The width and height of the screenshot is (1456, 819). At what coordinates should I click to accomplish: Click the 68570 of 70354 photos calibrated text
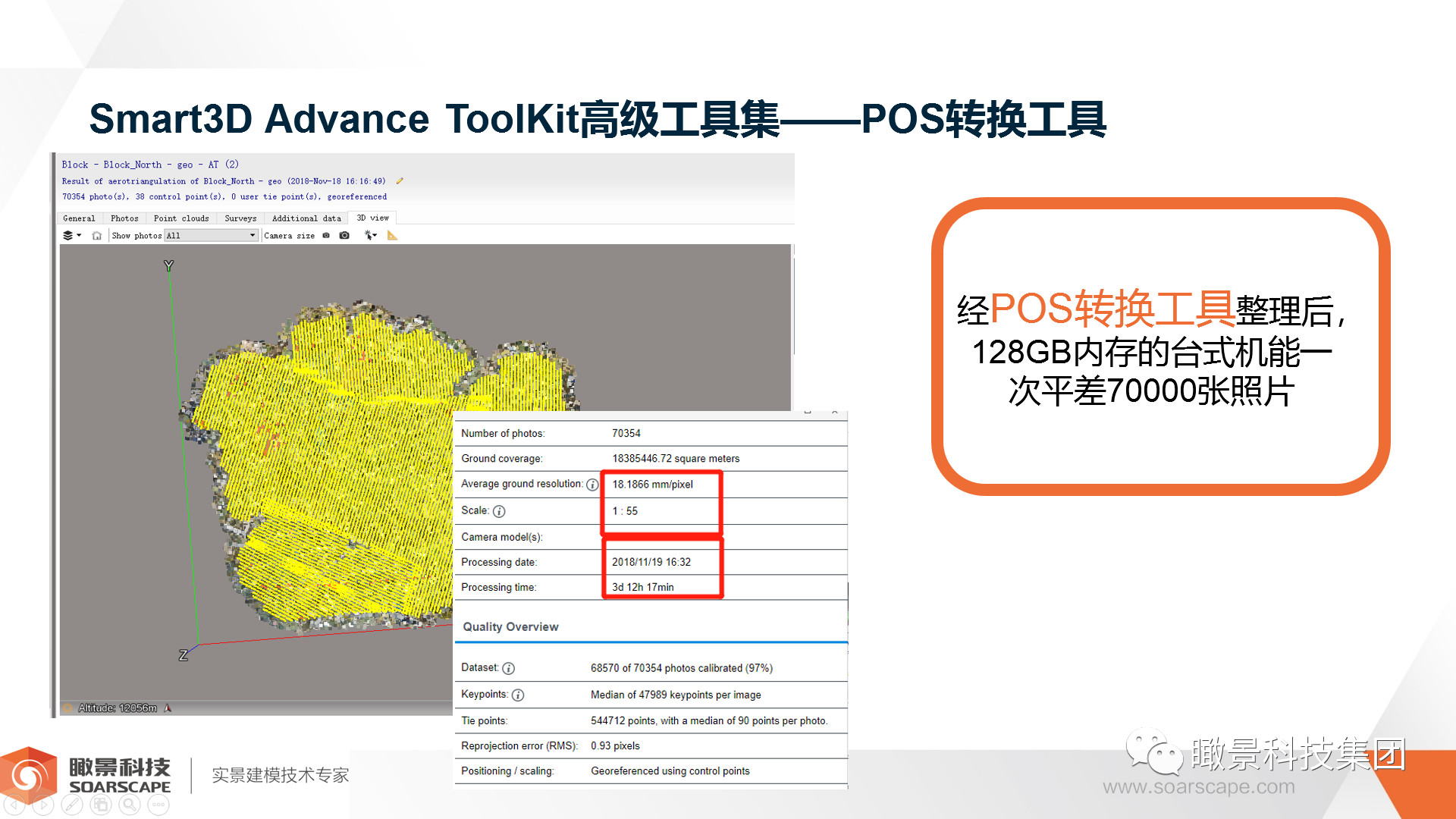(x=682, y=668)
